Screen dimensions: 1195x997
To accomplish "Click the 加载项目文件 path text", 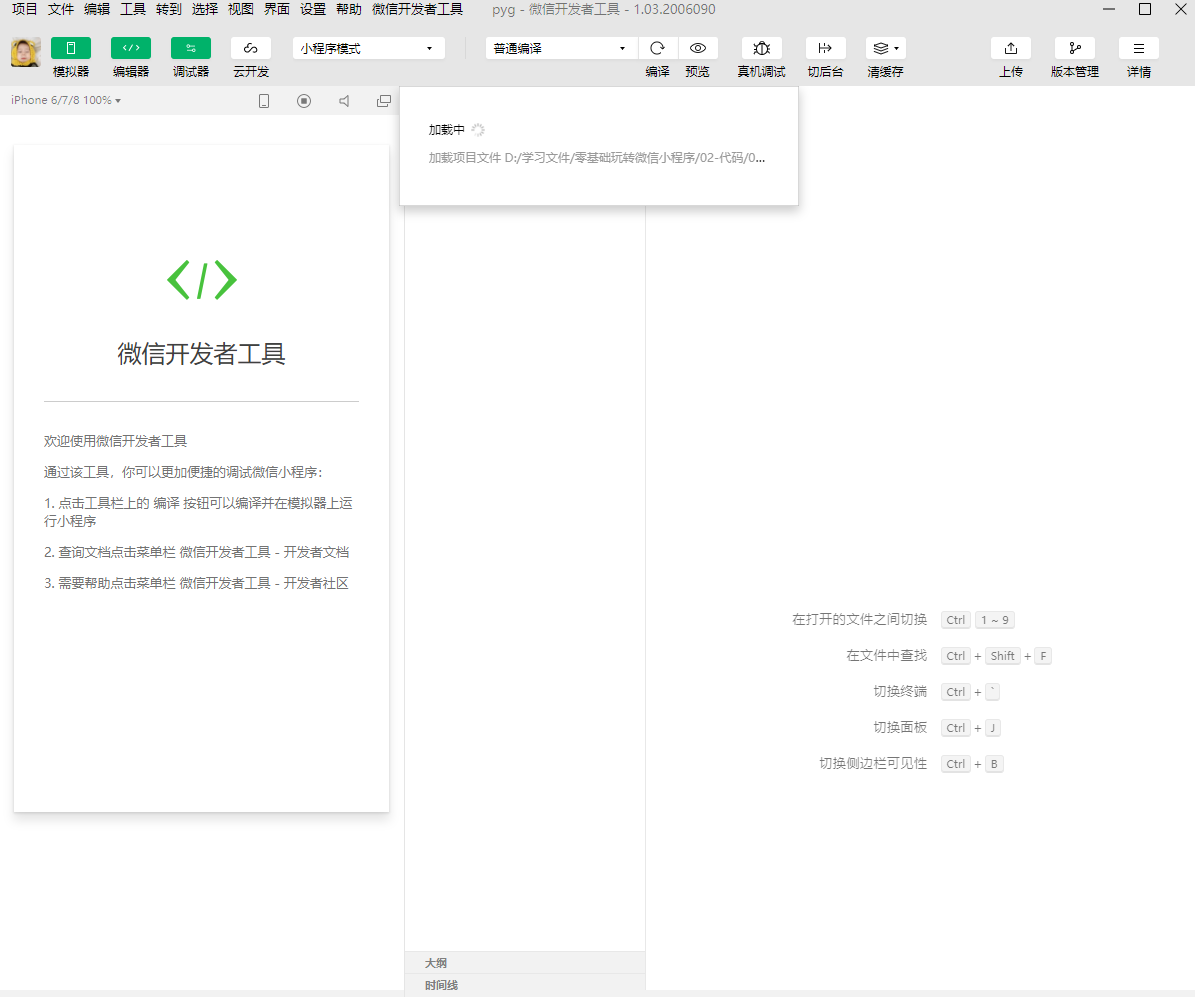I will coord(597,158).
